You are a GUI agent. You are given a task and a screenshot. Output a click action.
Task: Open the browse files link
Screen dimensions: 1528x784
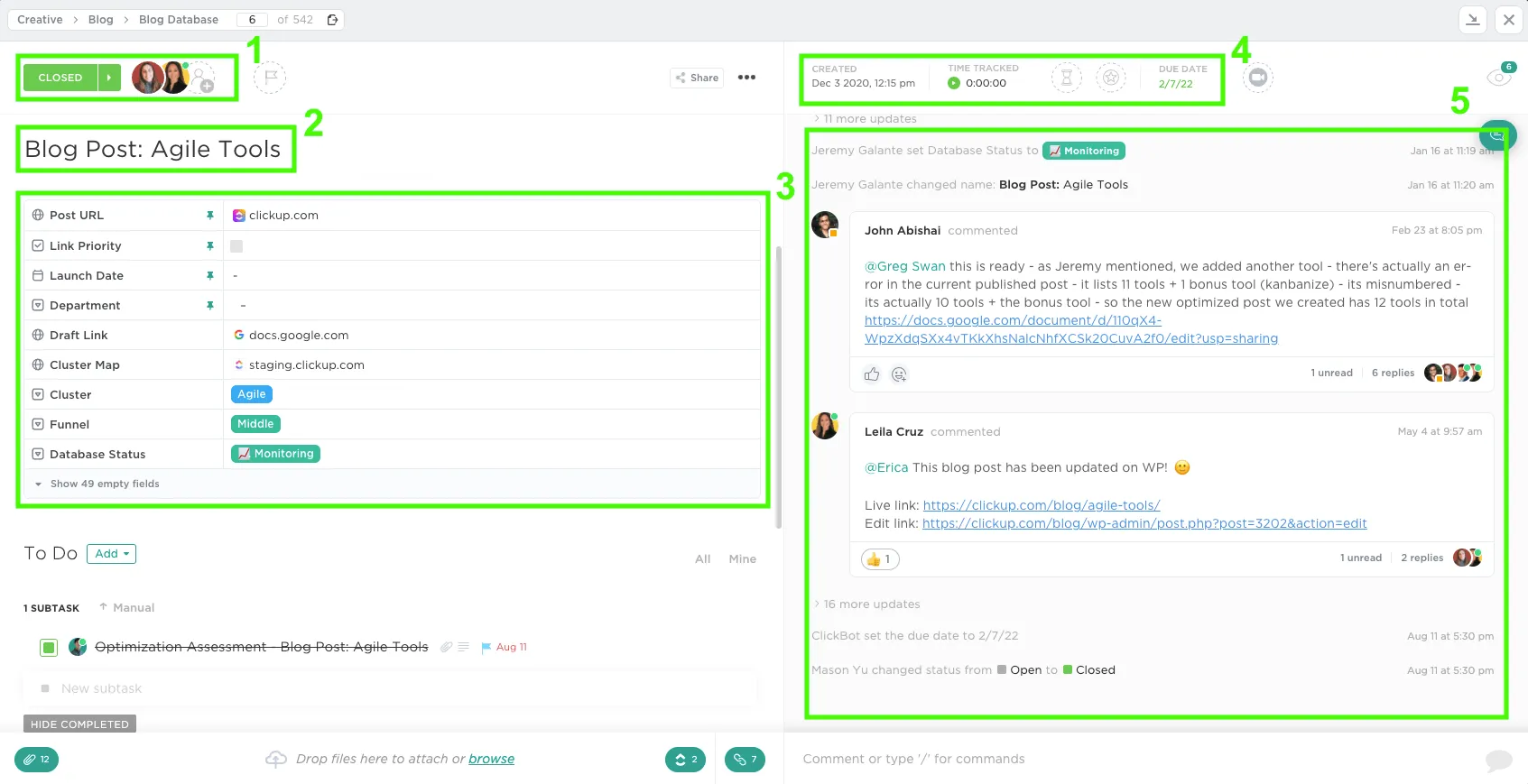pos(491,760)
